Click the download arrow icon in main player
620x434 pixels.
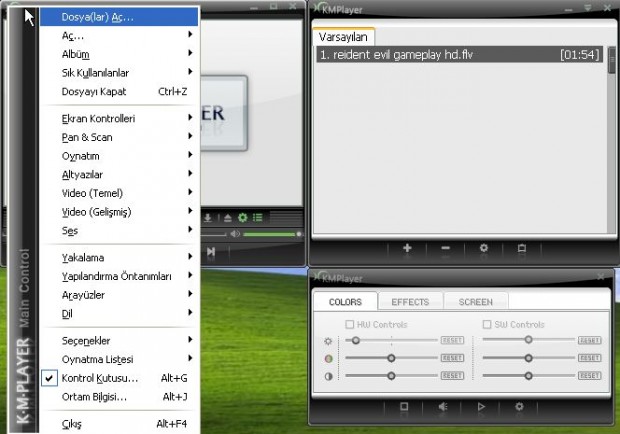pyautogui.click(x=208, y=218)
